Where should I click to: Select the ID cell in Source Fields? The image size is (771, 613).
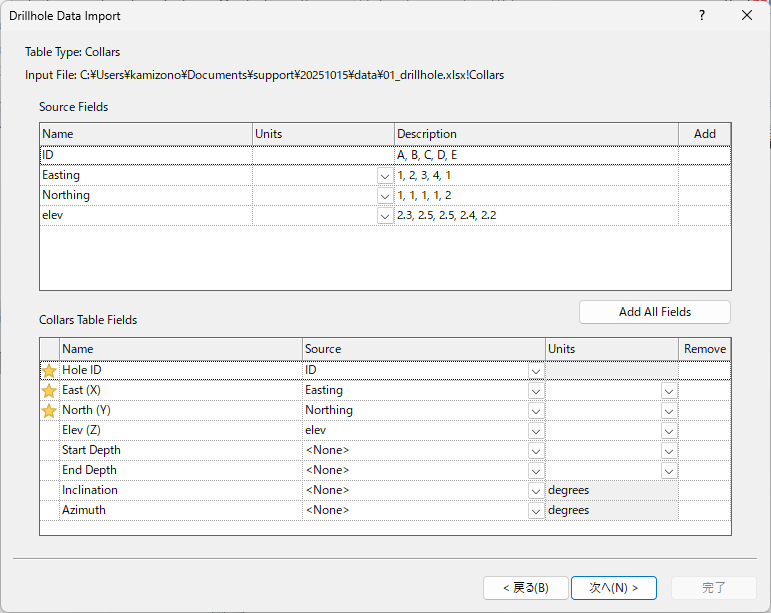coord(145,155)
